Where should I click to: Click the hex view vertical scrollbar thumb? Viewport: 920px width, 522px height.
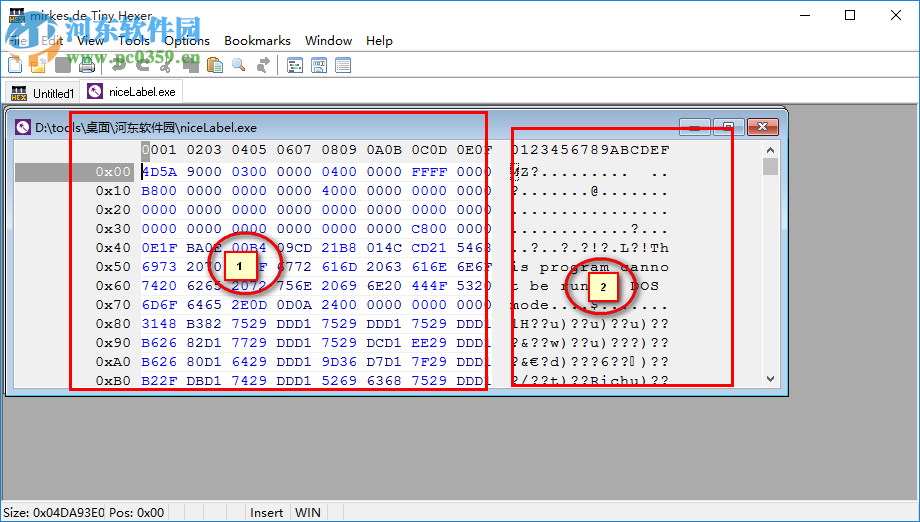pos(770,167)
